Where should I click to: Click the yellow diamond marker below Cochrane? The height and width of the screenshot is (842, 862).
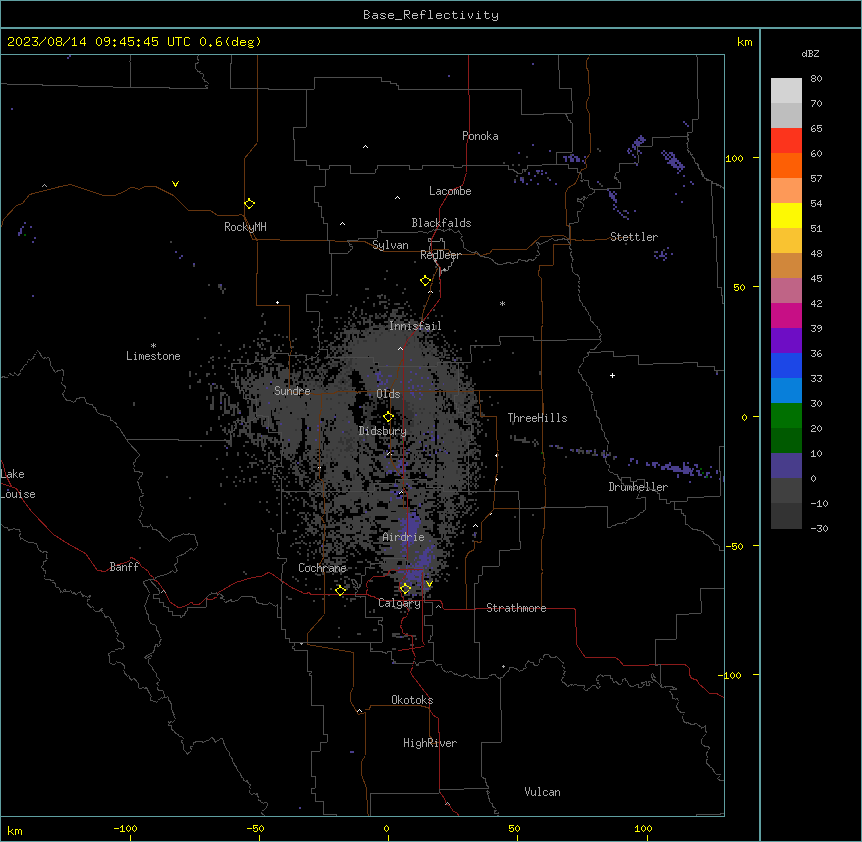pyautogui.click(x=340, y=590)
